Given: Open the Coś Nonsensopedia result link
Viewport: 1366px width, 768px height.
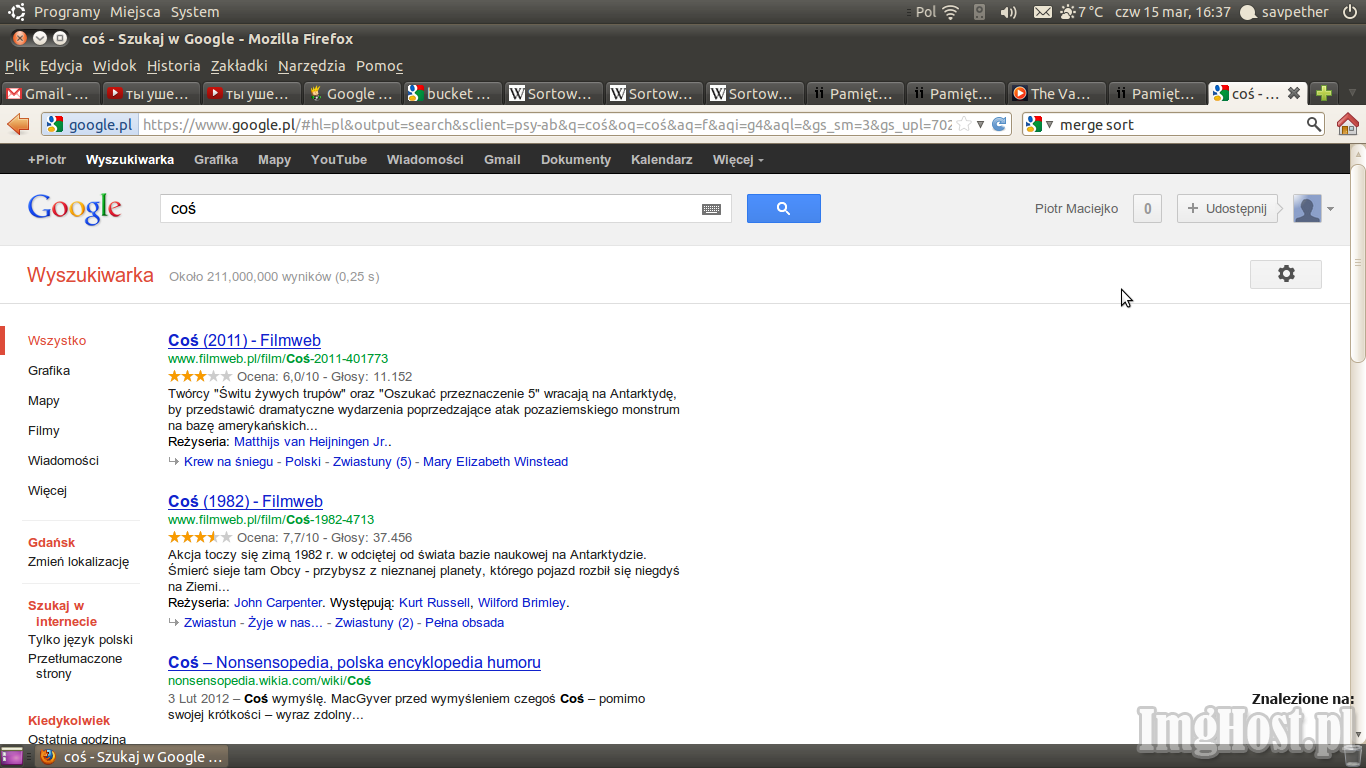Looking at the screenshot, I should pyautogui.click(x=354, y=662).
